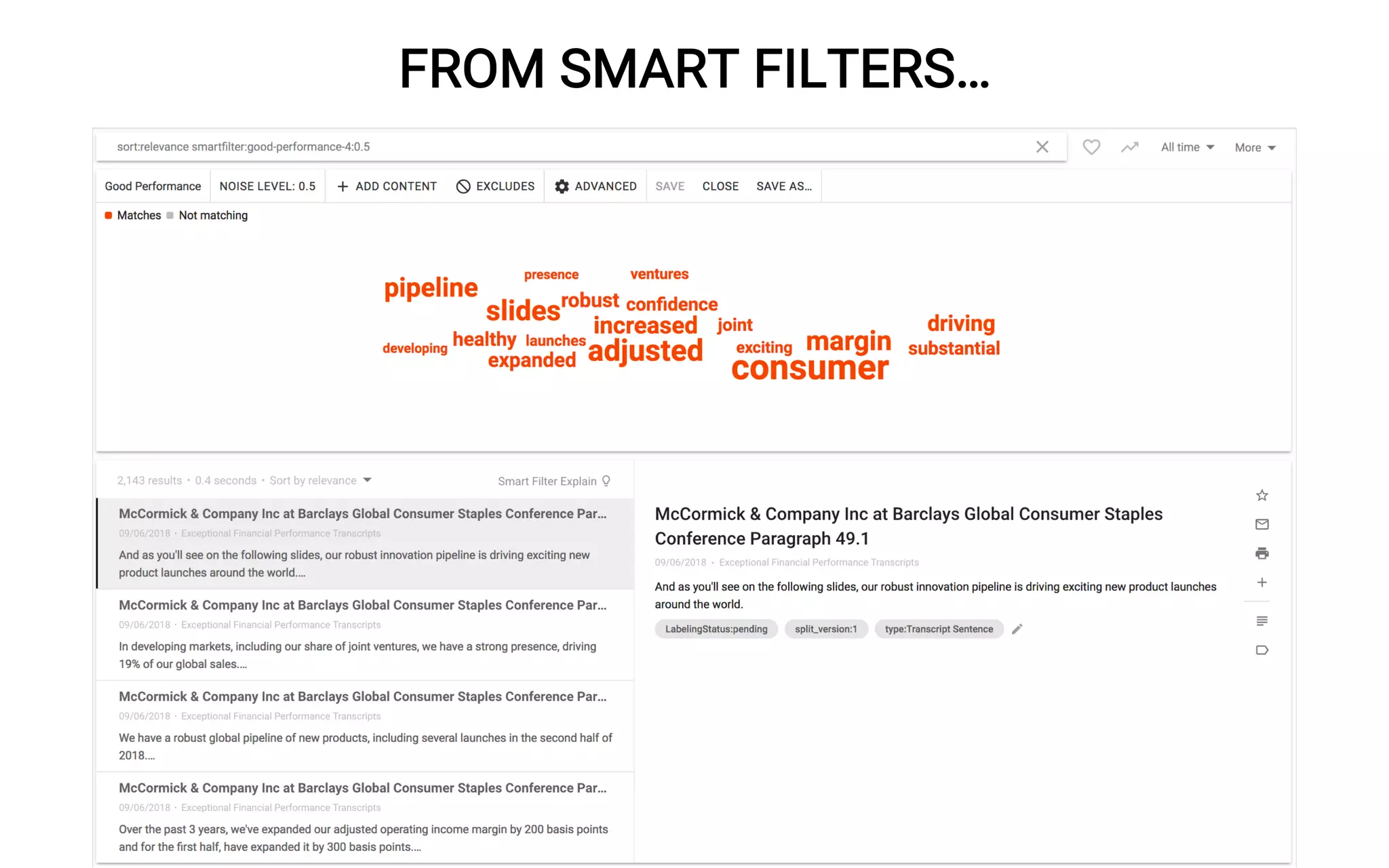Image resolution: width=1389 pixels, height=868 pixels.
Task: Click the word 'confidence' in the cloud
Action: pos(671,304)
